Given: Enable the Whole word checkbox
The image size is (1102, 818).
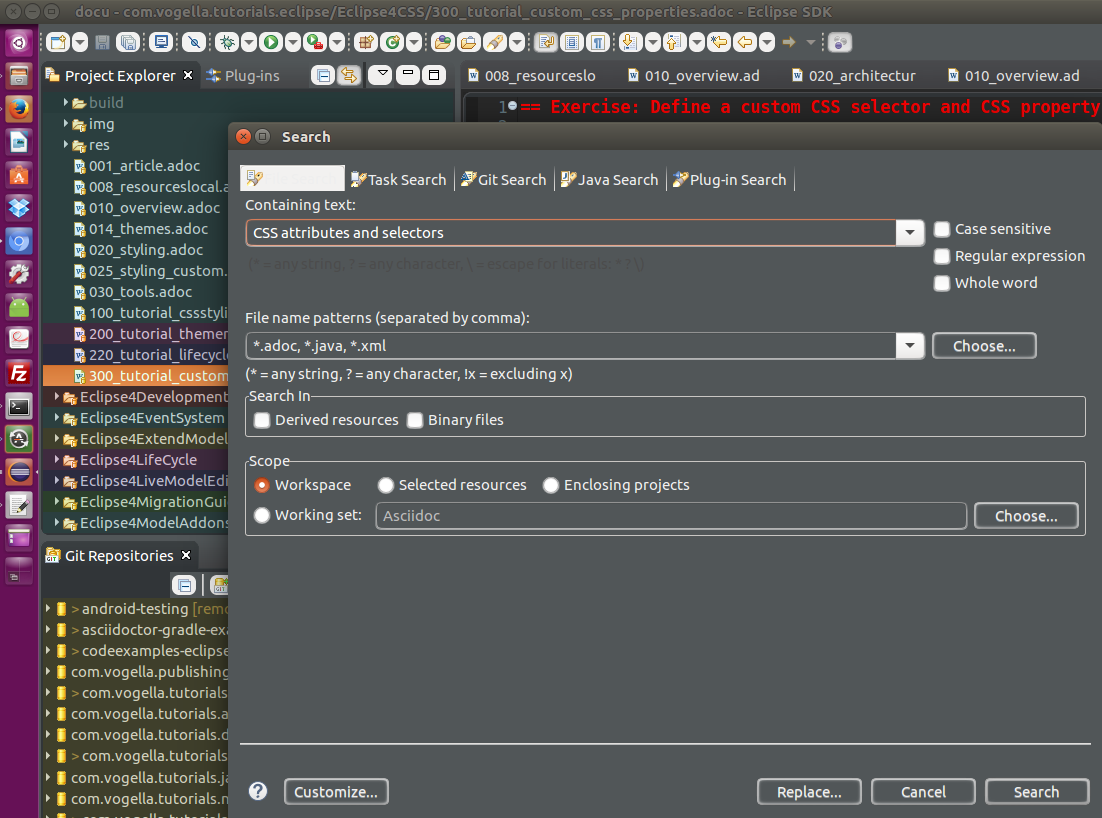Looking at the screenshot, I should point(942,283).
